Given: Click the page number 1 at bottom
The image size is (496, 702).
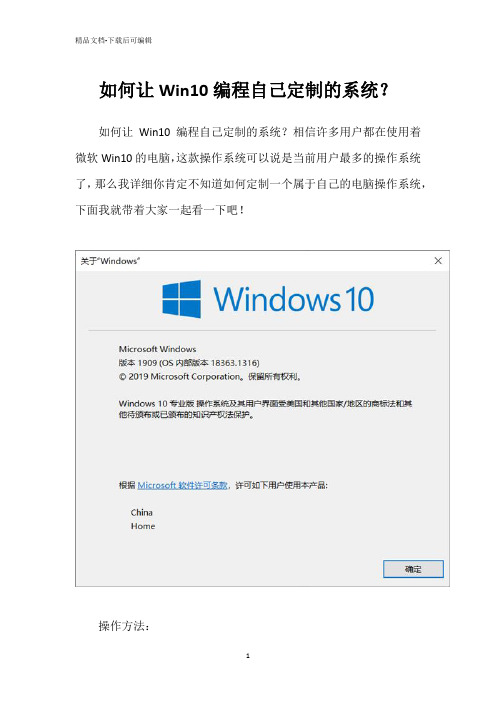Looking at the screenshot, I should coord(248,656).
